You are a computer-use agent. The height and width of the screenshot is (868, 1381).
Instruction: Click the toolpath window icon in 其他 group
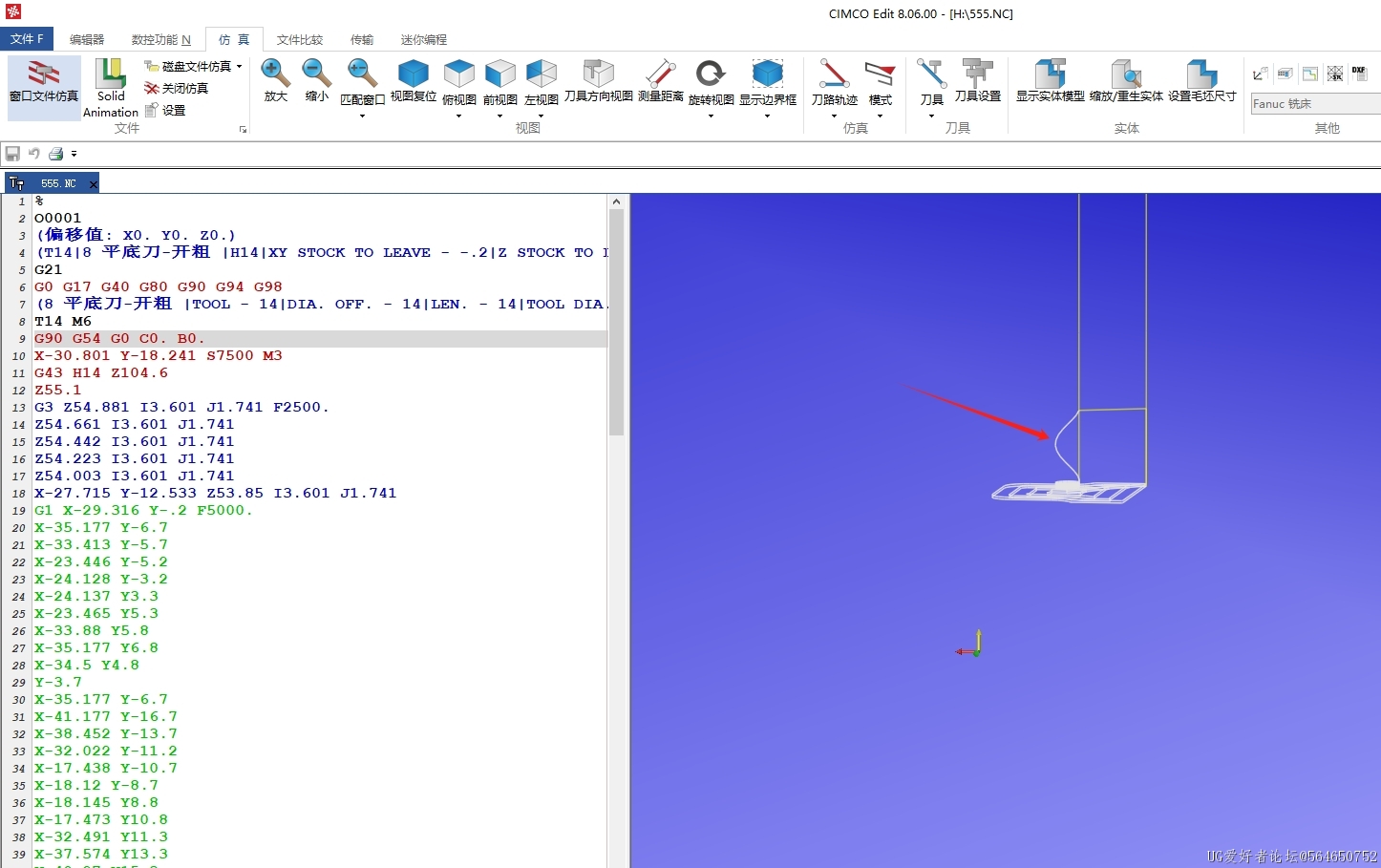coord(1310,74)
